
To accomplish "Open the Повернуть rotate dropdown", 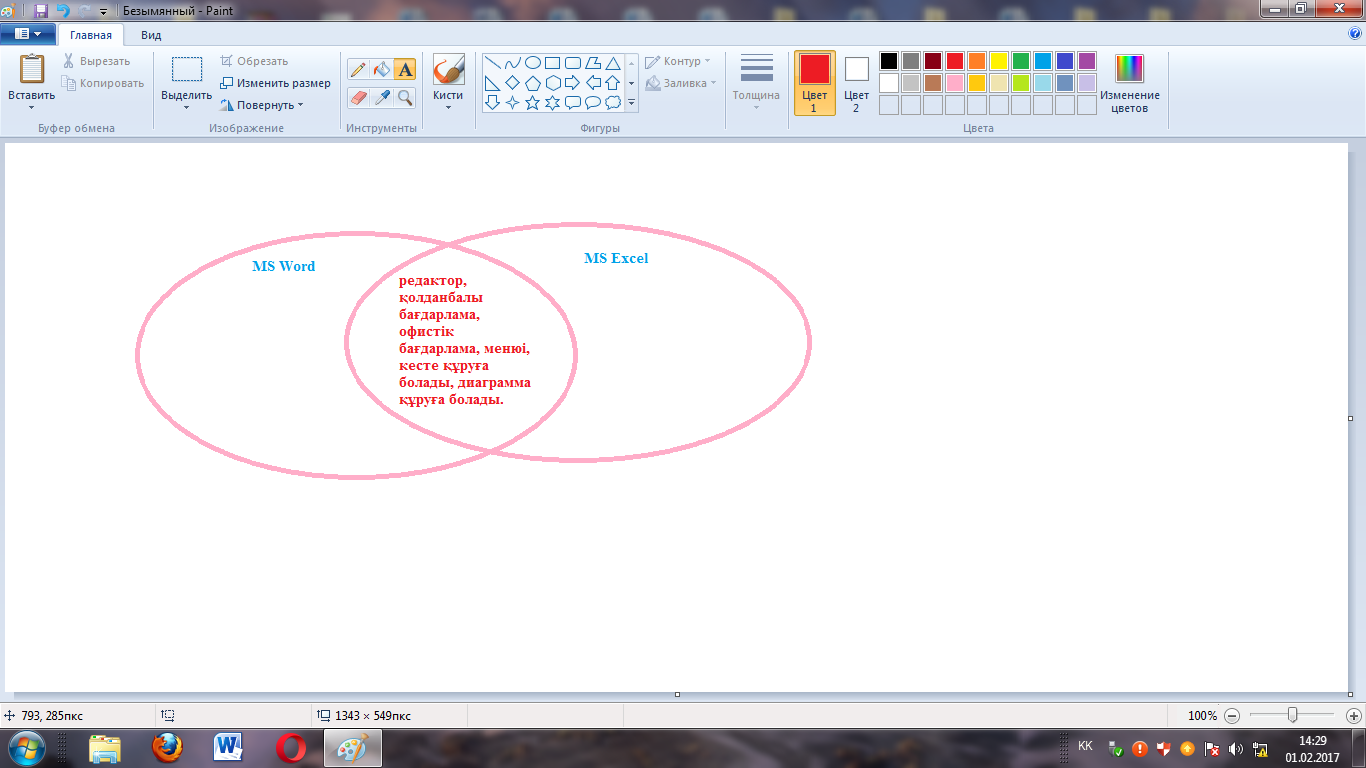I will [262, 105].
